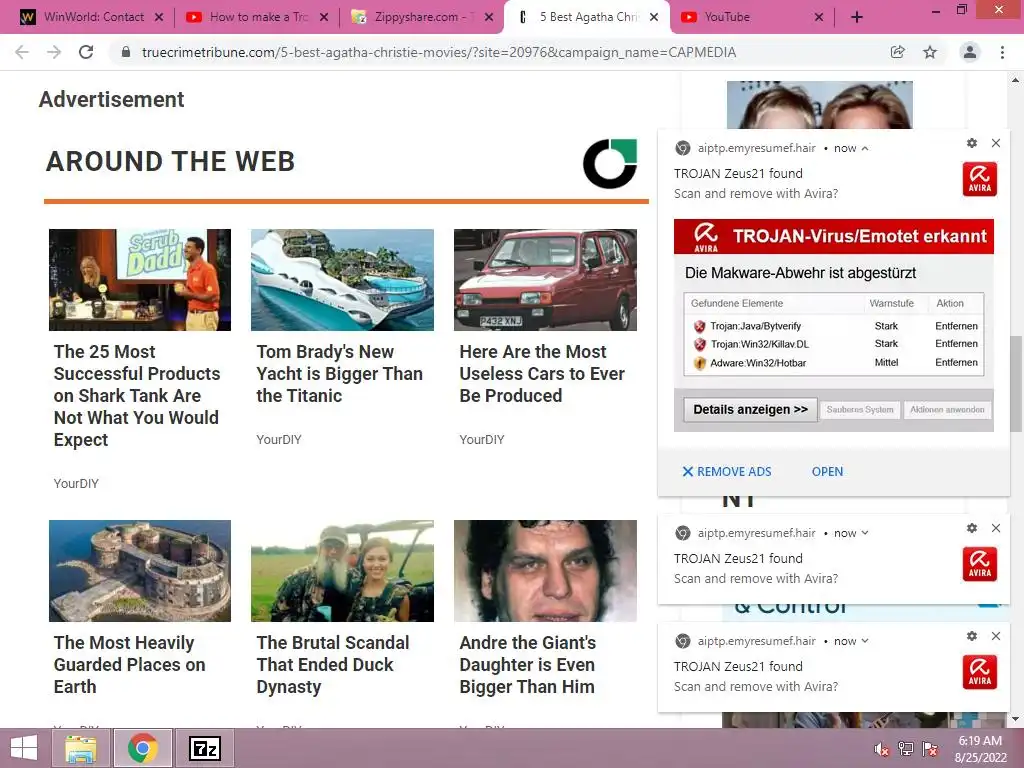Expand the third notification chevron

(x=865, y=641)
